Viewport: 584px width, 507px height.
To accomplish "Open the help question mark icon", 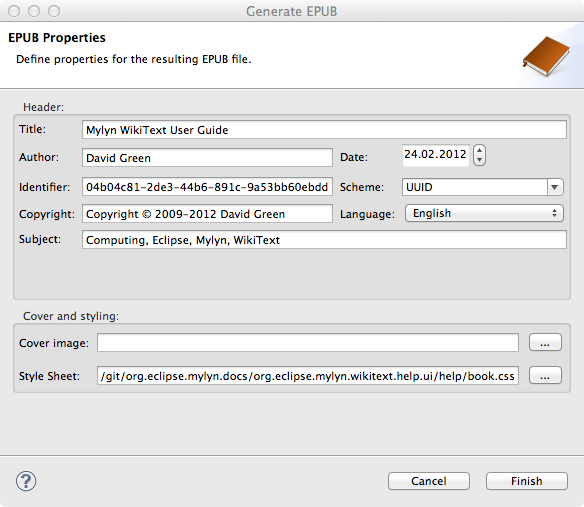I will click(26, 481).
